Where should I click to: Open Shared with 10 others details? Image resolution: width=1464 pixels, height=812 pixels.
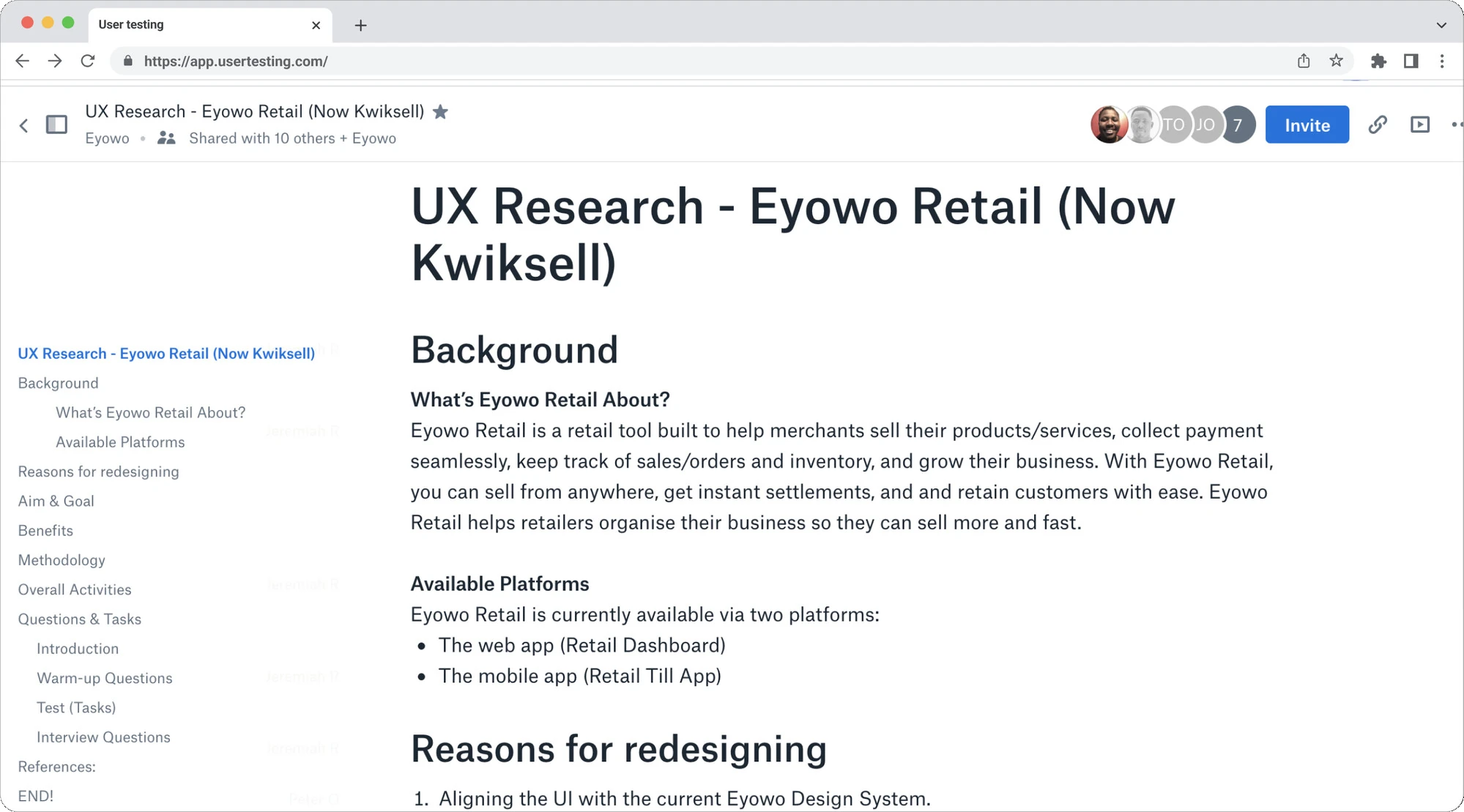pyautogui.click(x=292, y=138)
